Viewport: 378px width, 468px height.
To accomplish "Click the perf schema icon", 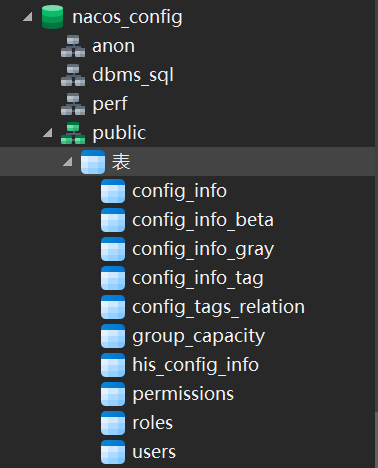I will (x=73, y=104).
